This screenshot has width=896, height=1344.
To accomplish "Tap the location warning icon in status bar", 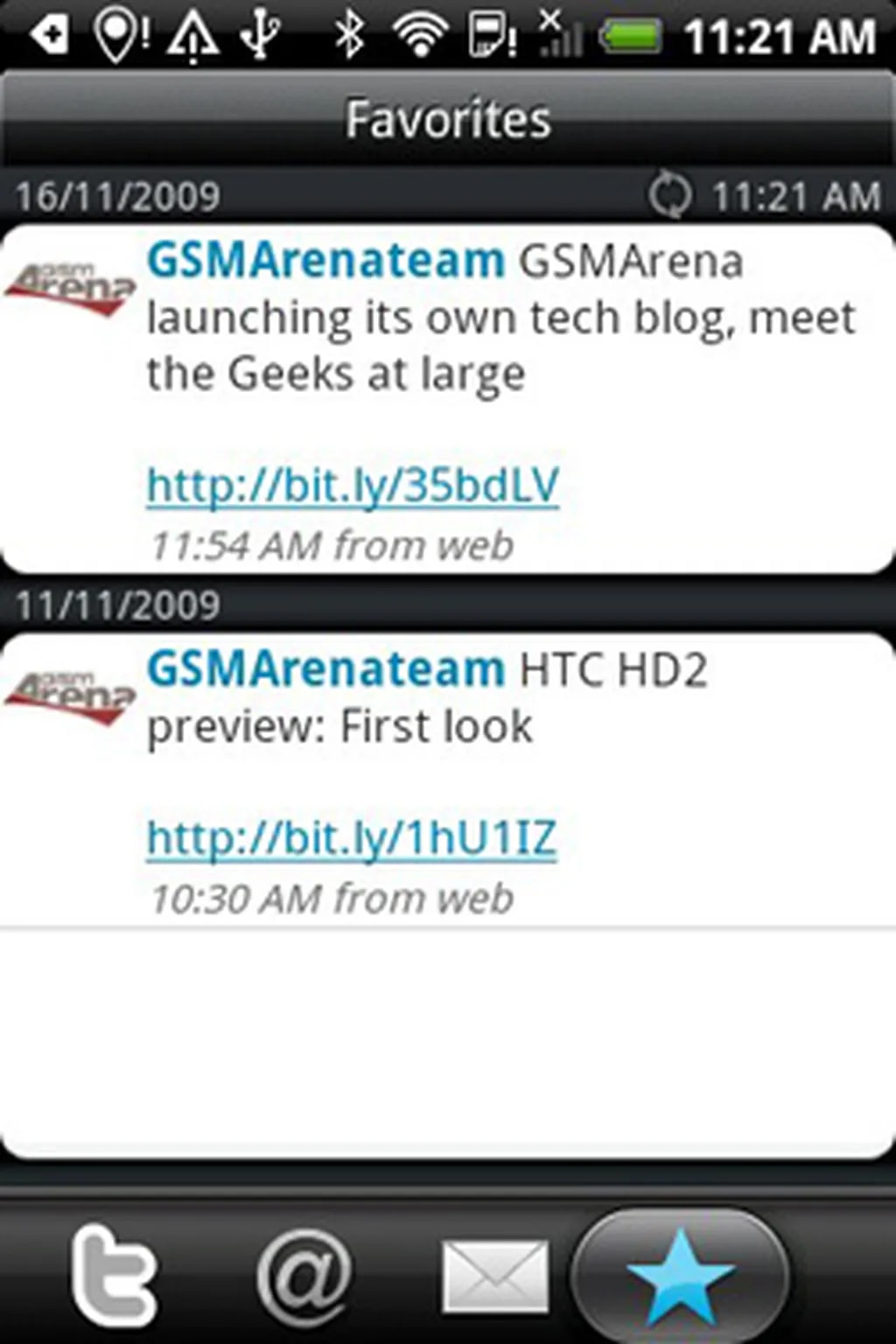I will [x=121, y=37].
